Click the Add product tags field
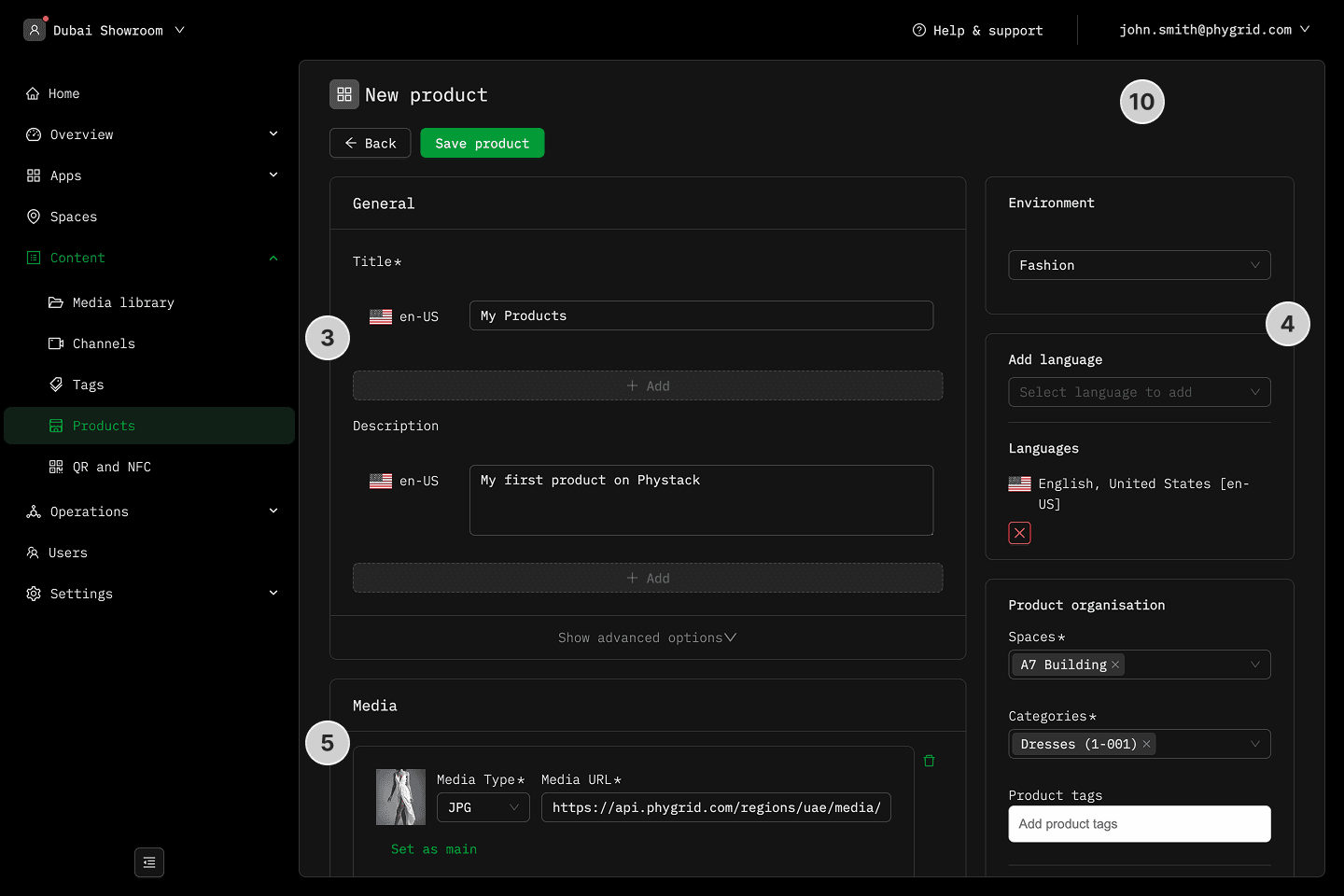 click(1139, 824)
